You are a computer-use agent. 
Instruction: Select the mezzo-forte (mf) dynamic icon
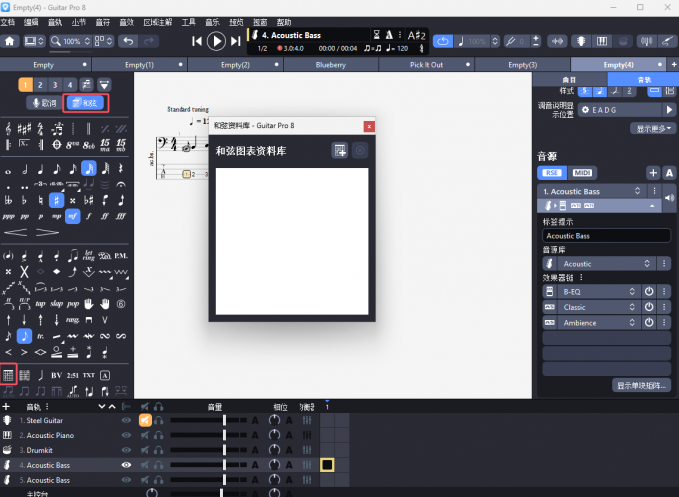click(x=73, y=216)
